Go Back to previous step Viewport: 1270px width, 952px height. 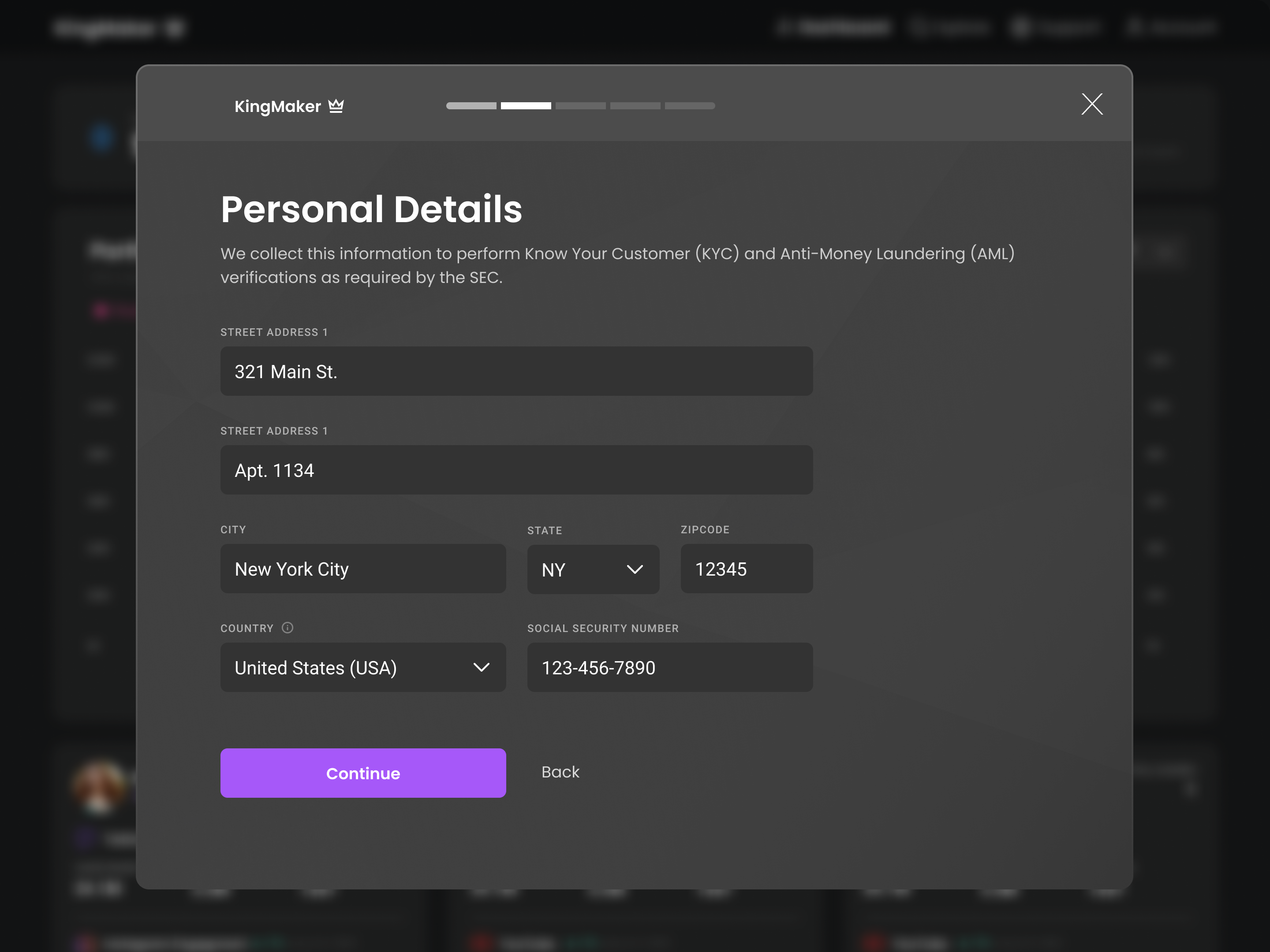(560, 772)
